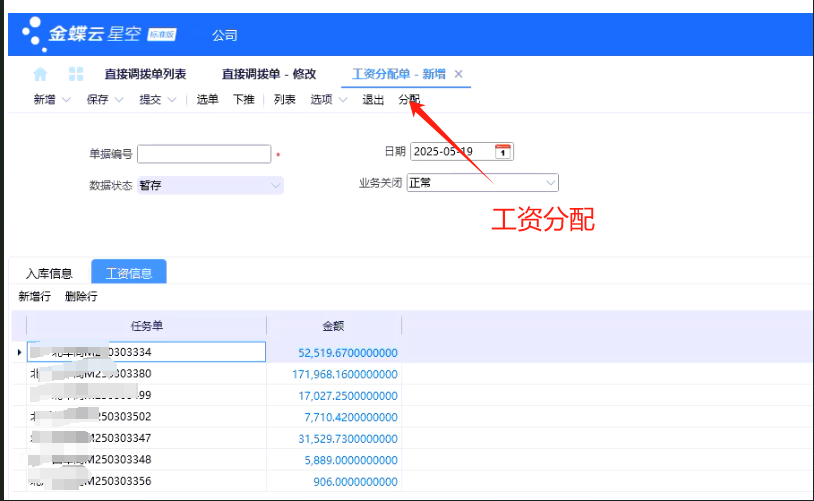Click the 分配 toolbar button

tap(409, 100)
